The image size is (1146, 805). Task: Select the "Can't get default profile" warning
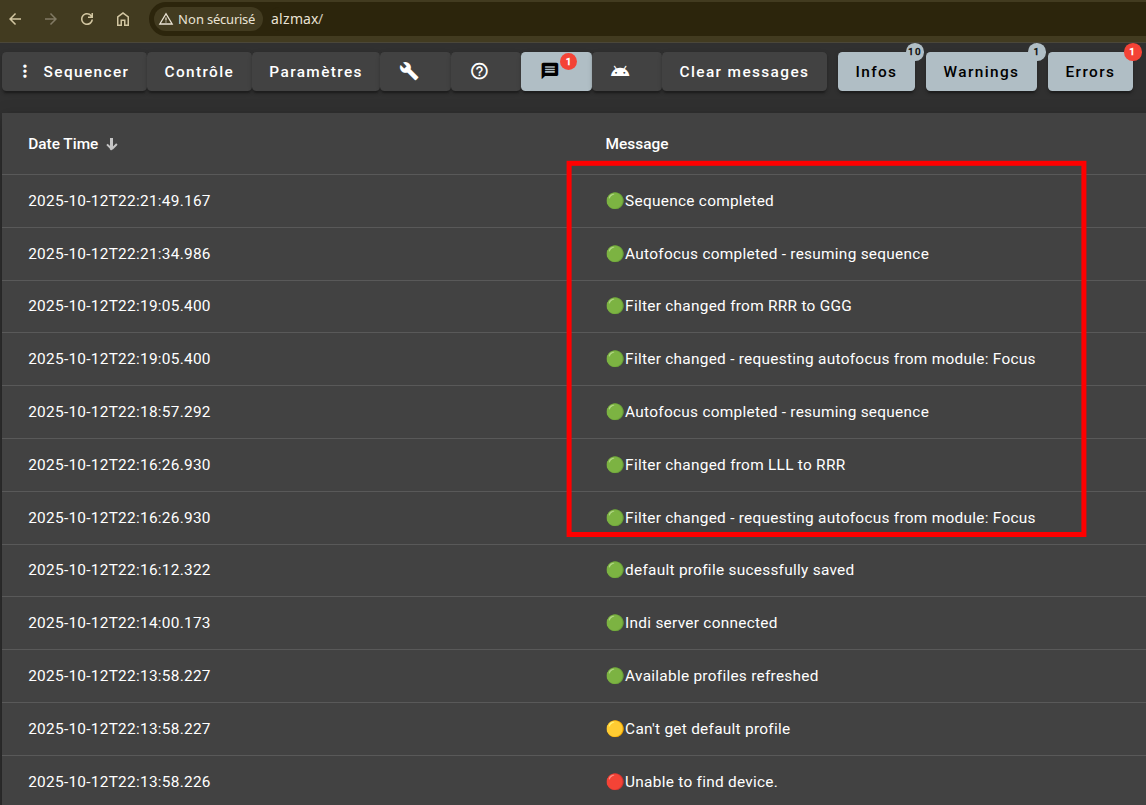707,729
